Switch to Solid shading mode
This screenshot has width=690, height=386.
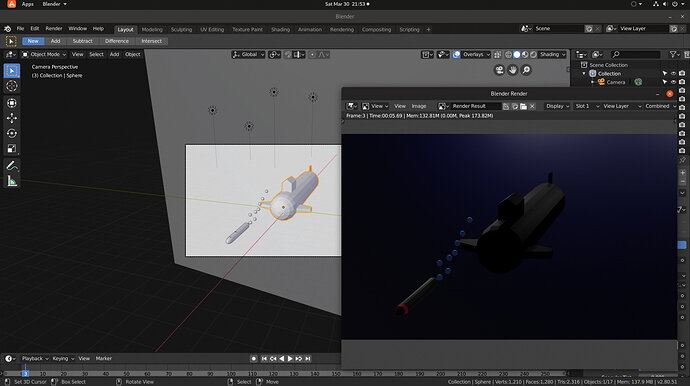pos(517,55)
